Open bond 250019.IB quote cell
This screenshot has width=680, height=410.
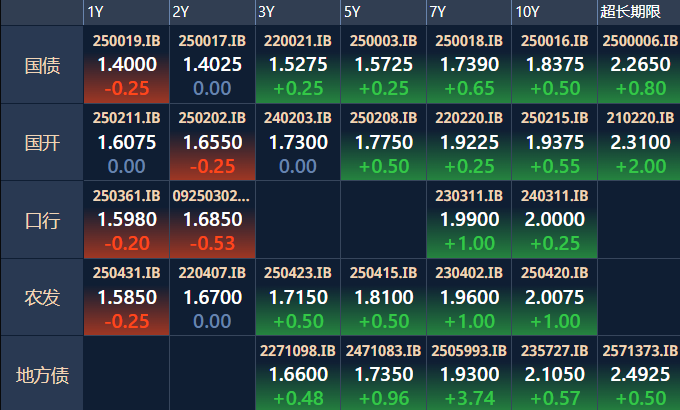(125, 64)
